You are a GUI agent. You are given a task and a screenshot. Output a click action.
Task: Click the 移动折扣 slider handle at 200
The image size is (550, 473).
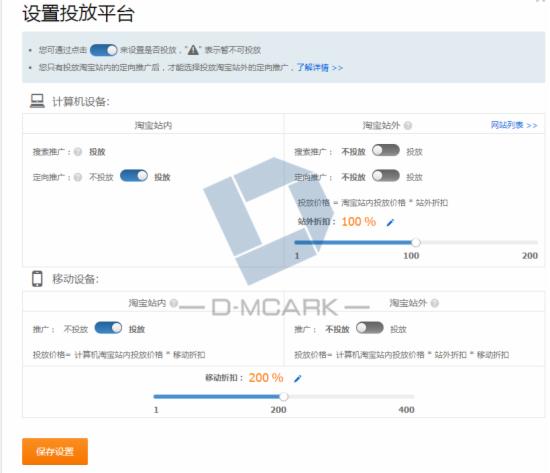coord(284,397)
